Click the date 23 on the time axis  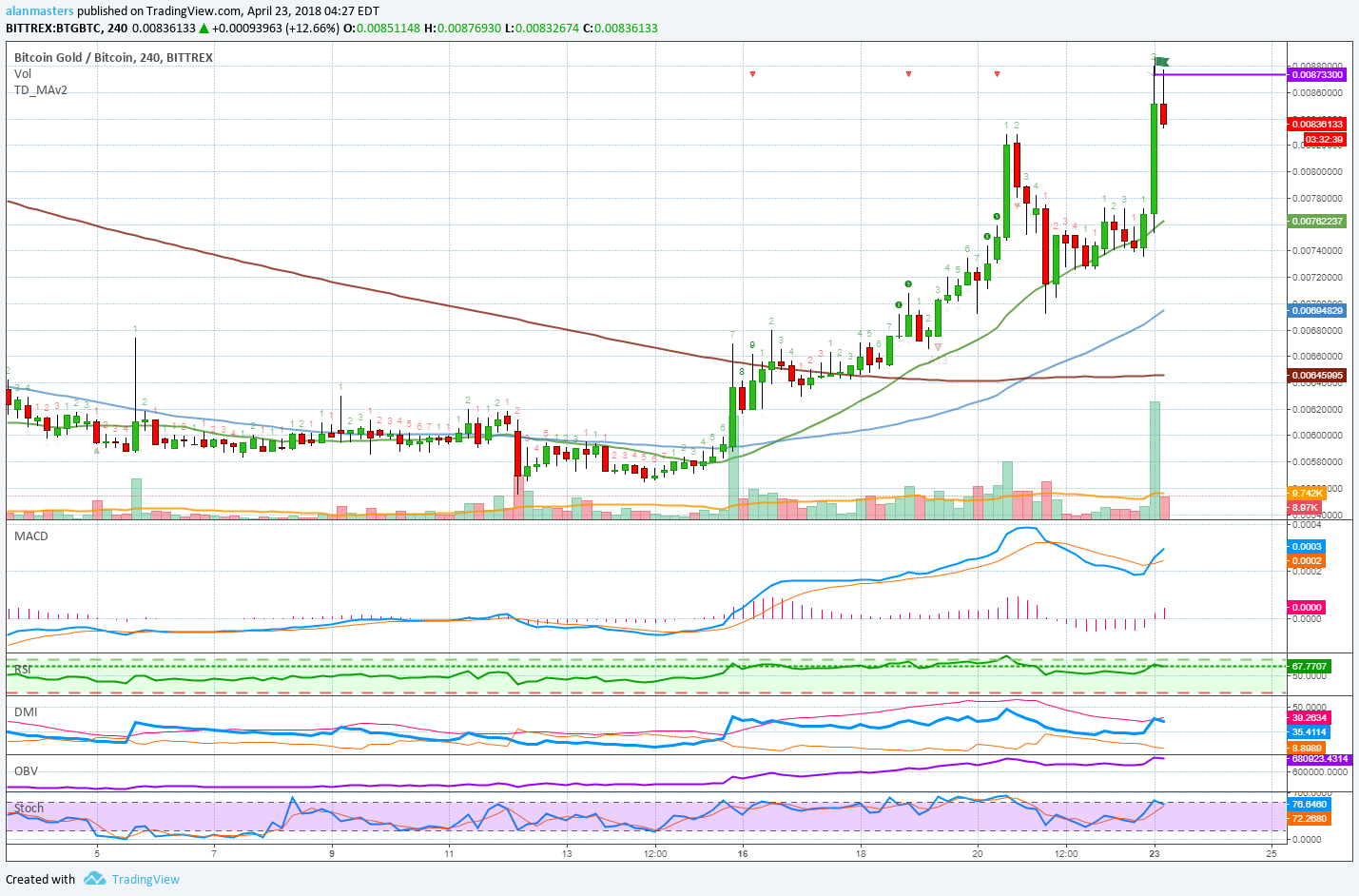(x=1154, y=853)
